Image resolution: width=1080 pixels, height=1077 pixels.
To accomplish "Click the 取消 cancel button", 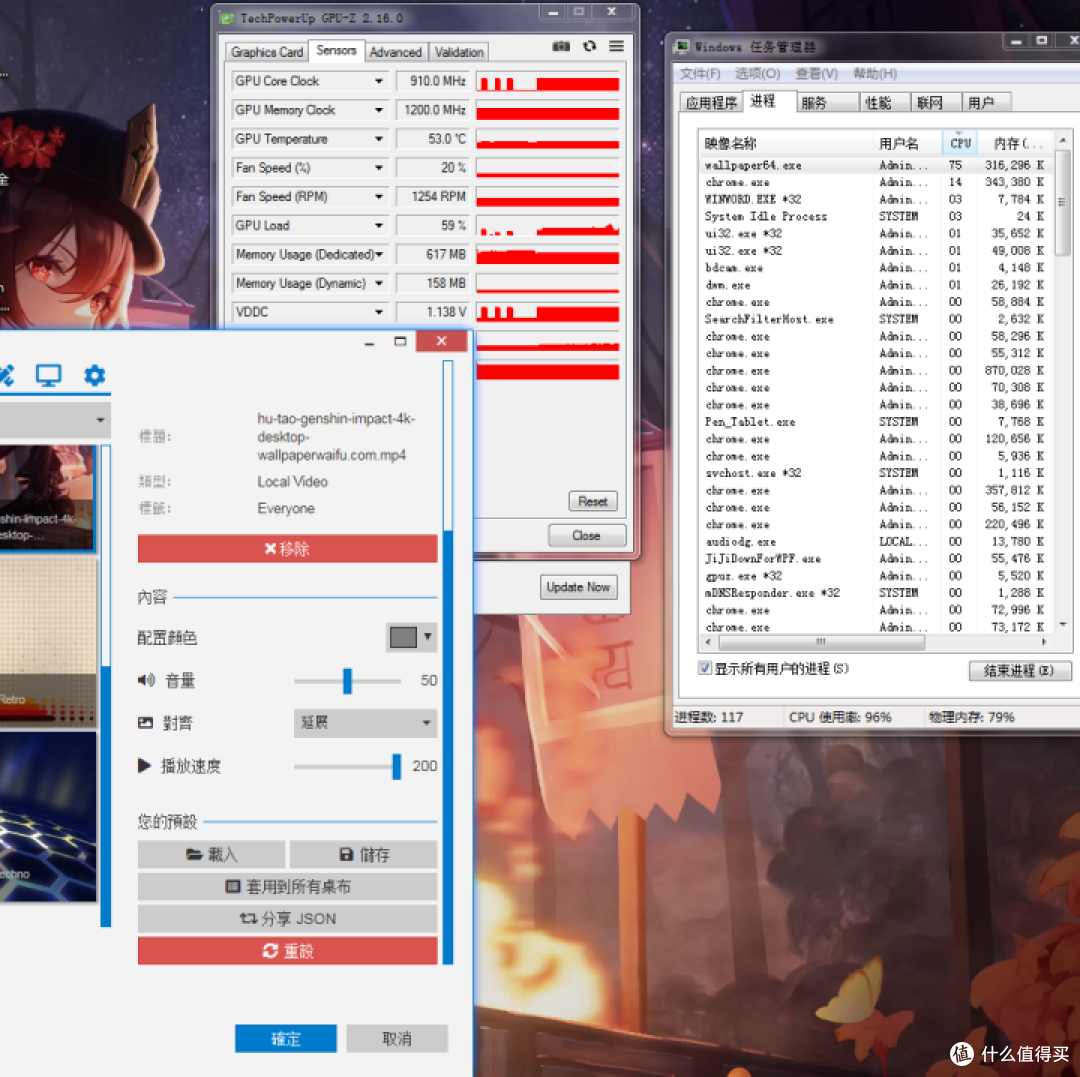I will (x=397, y=1038).
